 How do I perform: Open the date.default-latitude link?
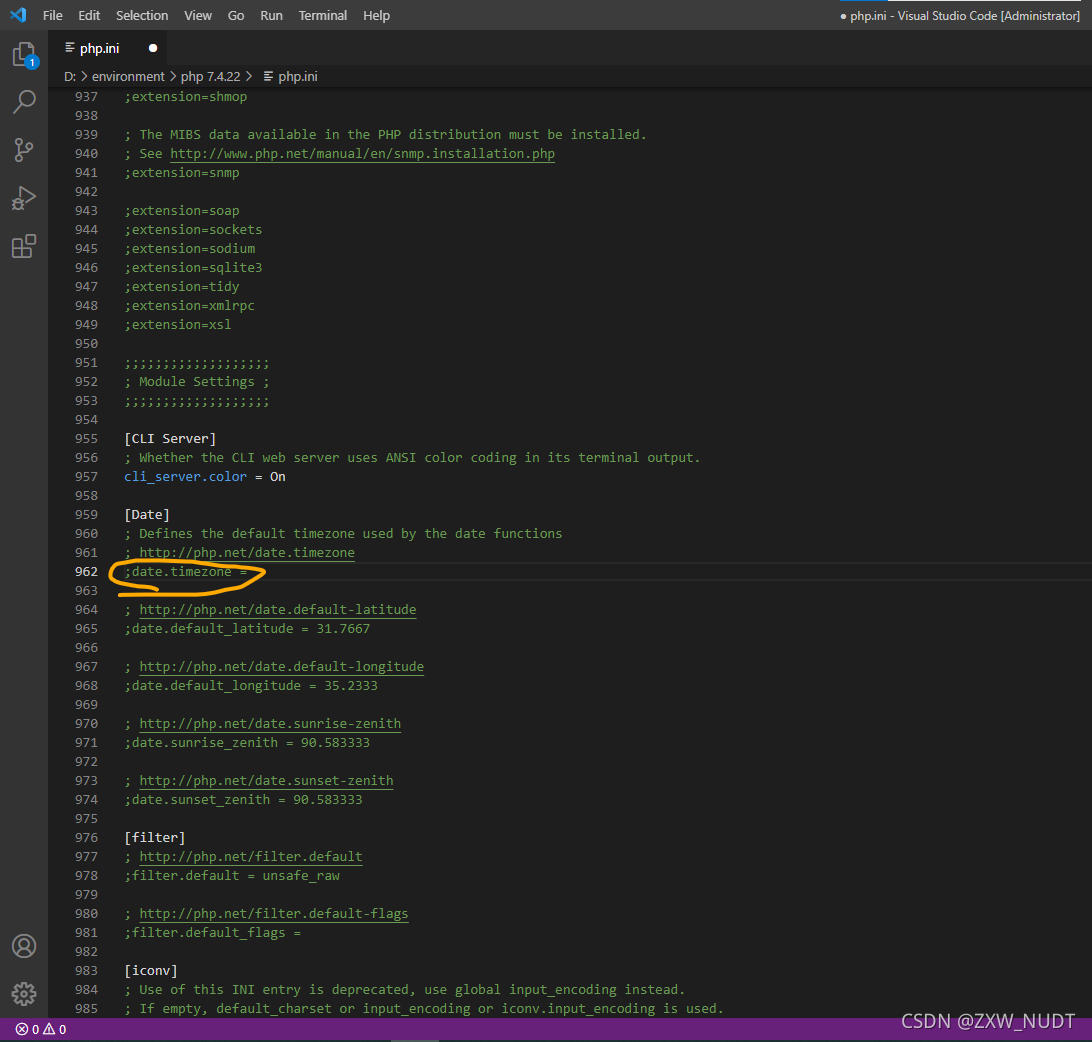point(278,609)
